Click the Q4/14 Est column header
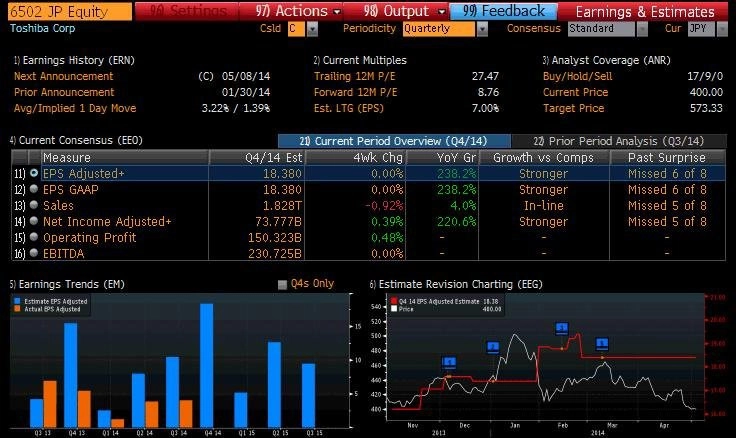 click(257, 158)
